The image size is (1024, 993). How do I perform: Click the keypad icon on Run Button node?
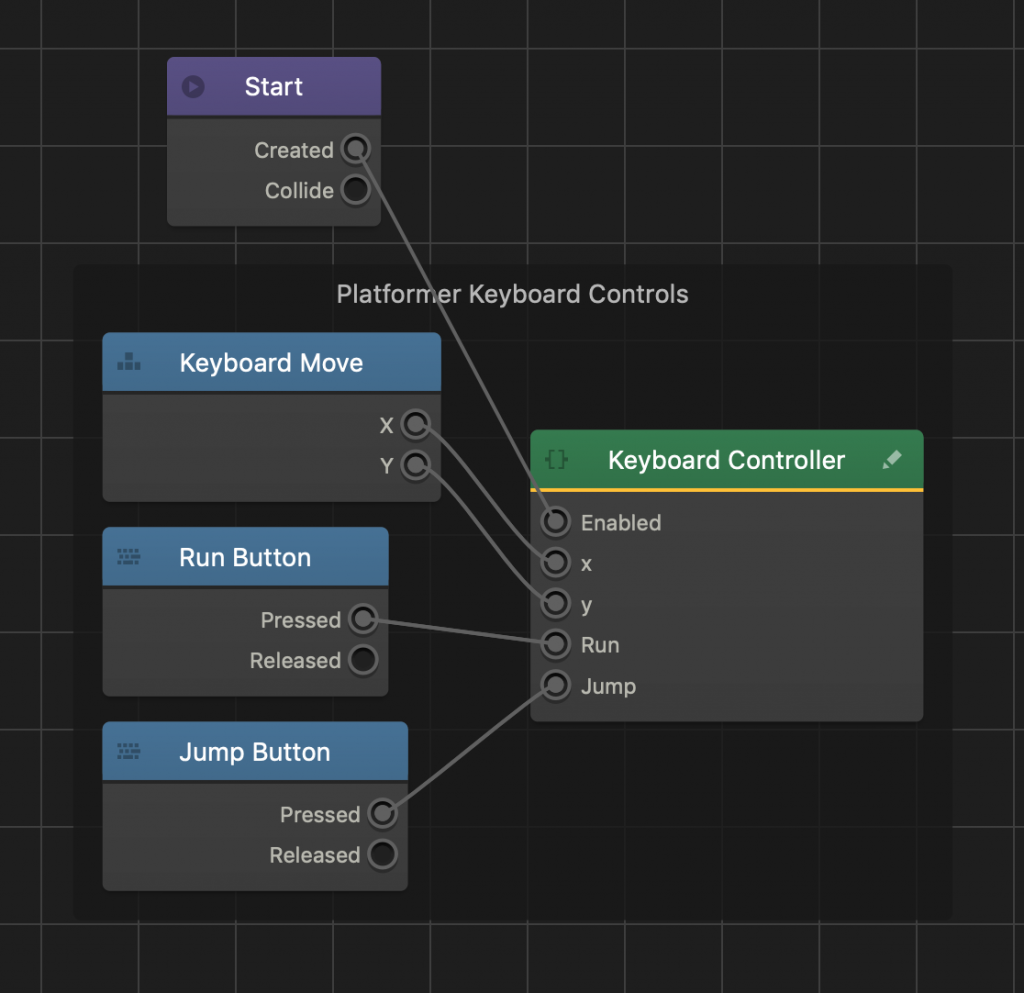128,557
